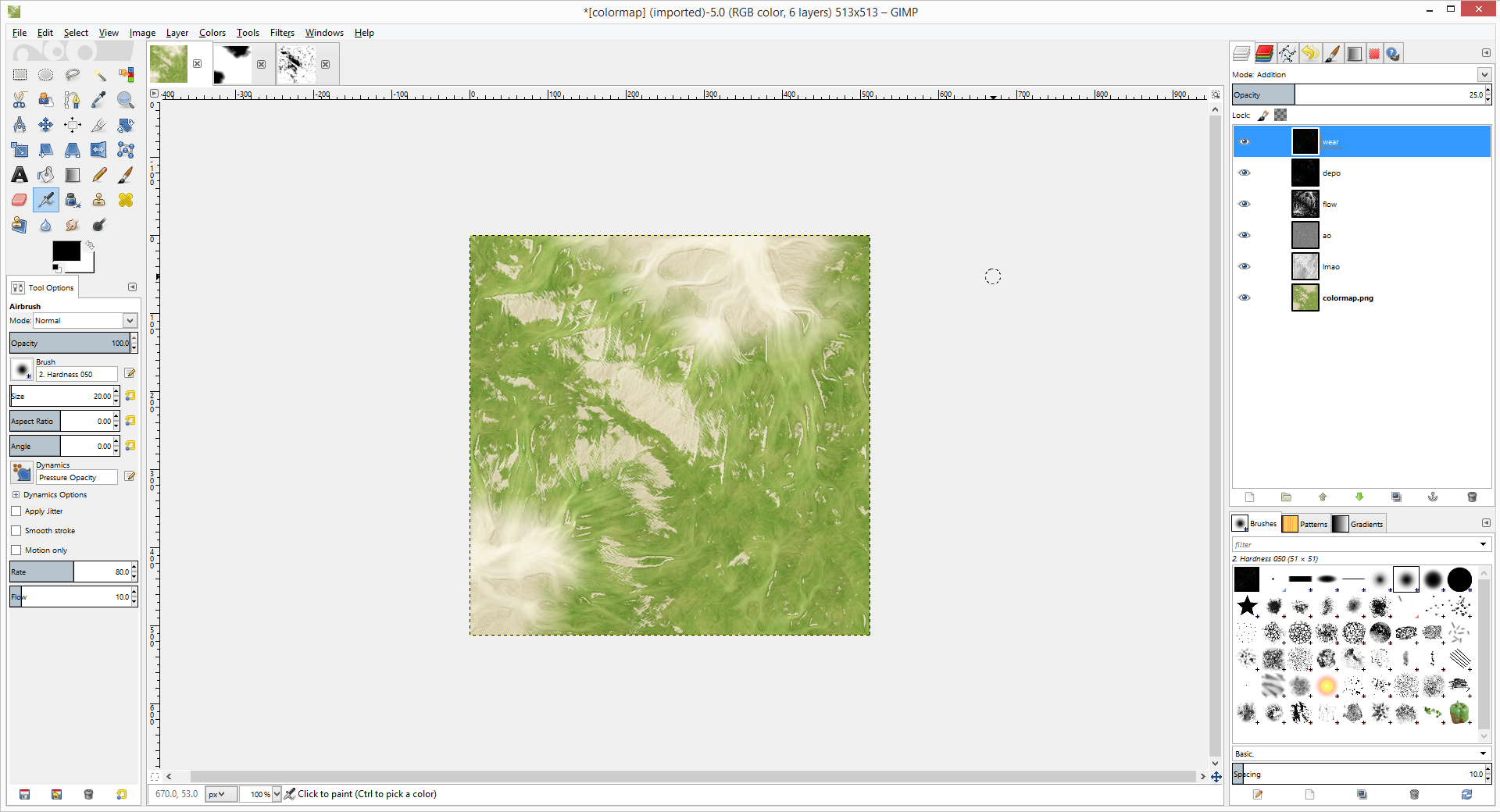Select the Text tool in toolbox
Screen dimensions: 1500x812
coord(20,175)
